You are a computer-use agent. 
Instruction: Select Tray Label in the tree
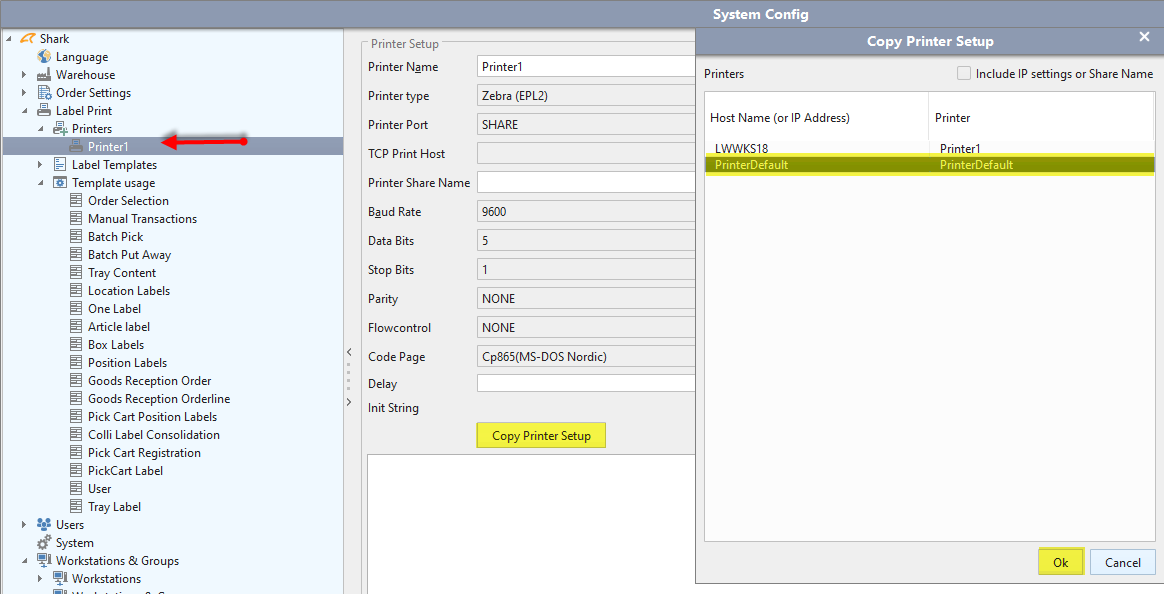coord(114,506)
